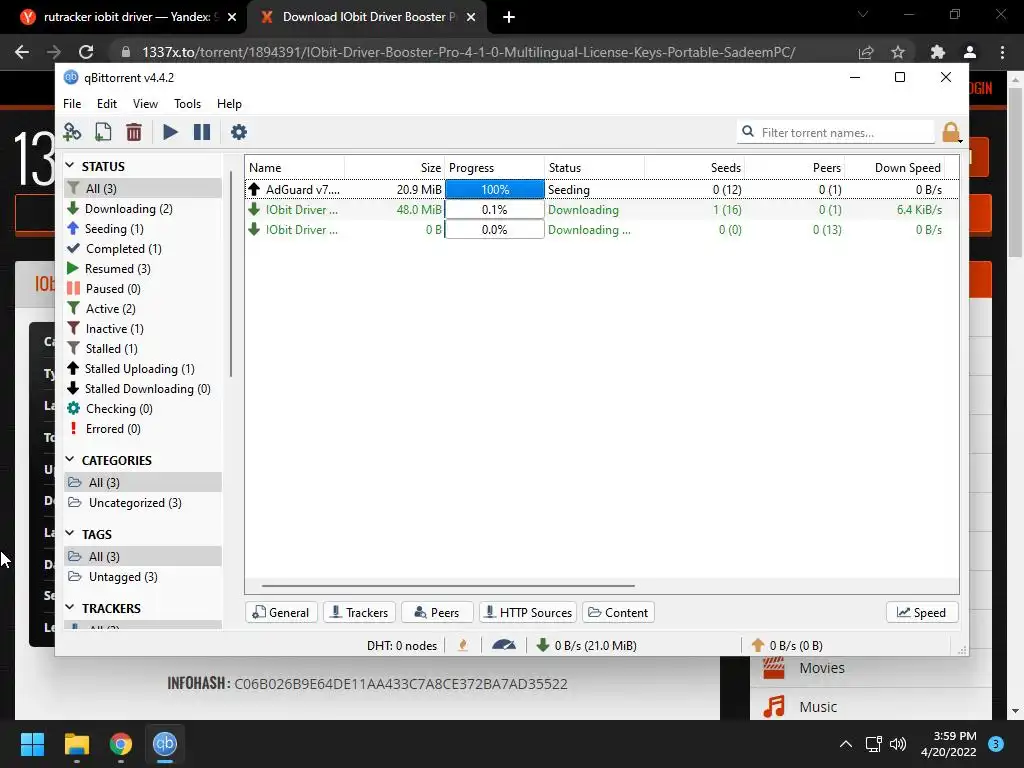Select Untagged (3) tag filter

coord(143,577)
